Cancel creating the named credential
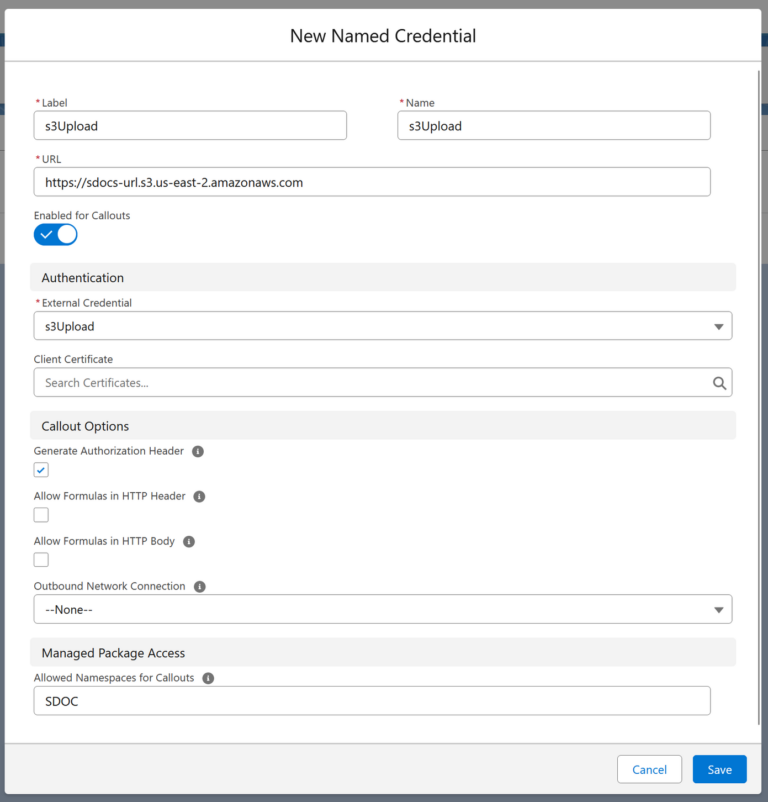Image resolution: width=768 pixels, height=802 pixels. pos(649,769)
